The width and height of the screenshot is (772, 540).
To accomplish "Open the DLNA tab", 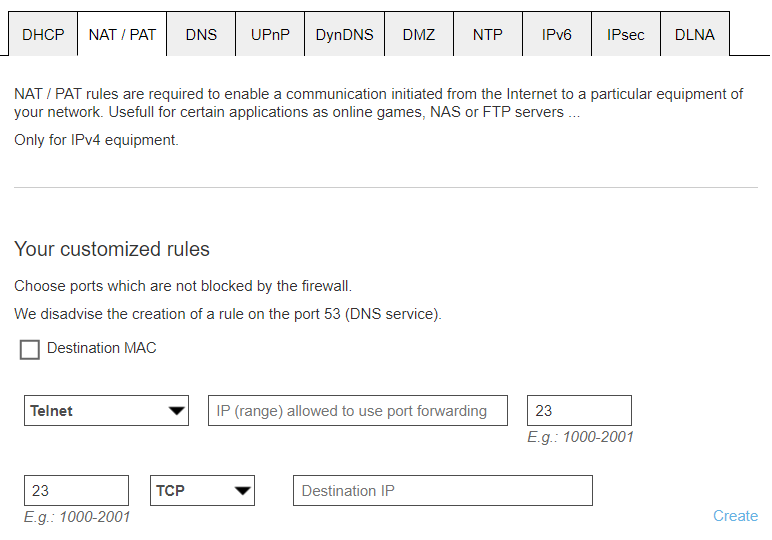I will 695,34.
